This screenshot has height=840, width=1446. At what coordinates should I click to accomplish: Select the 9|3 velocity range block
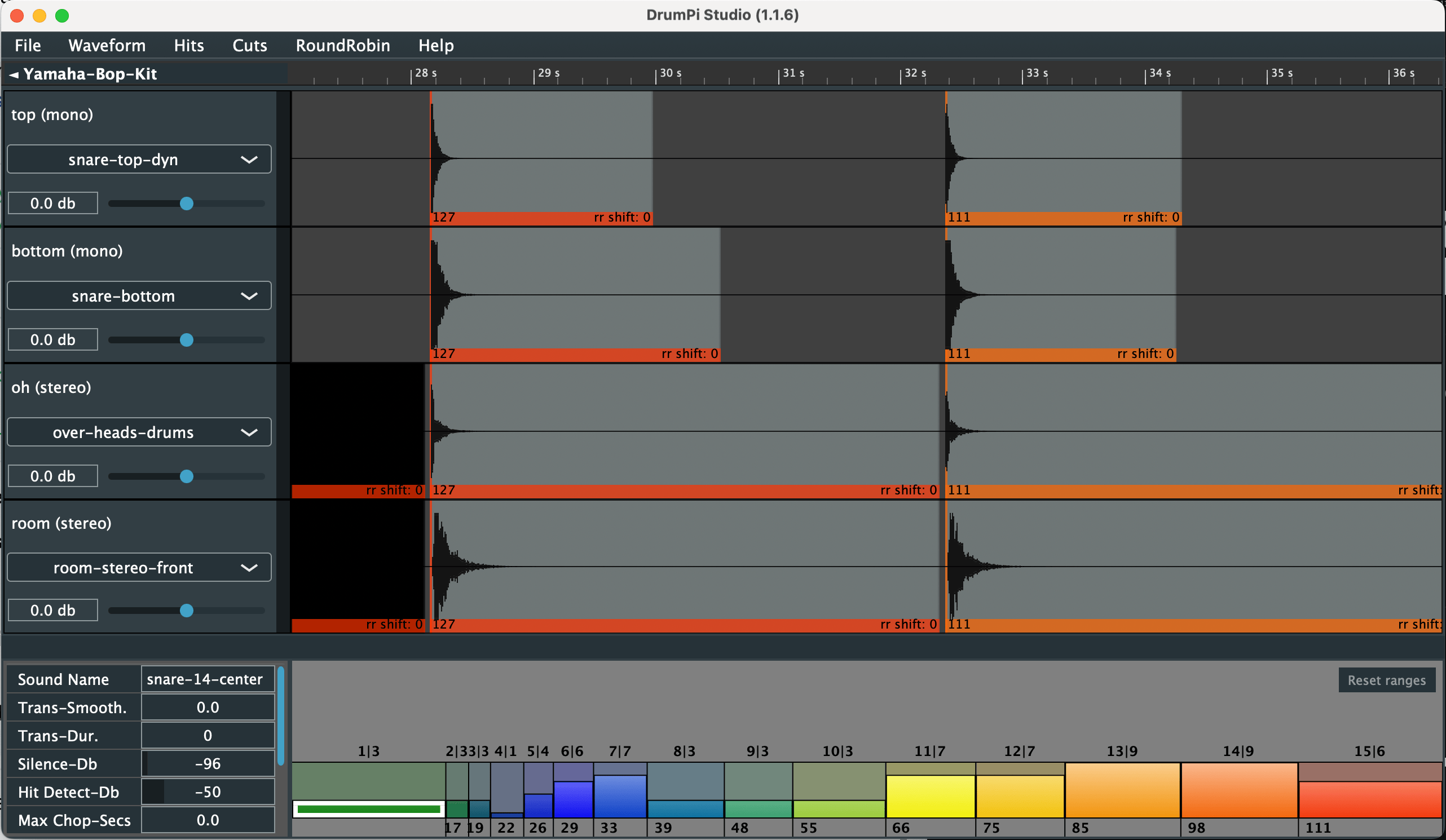tap(758, 790)
